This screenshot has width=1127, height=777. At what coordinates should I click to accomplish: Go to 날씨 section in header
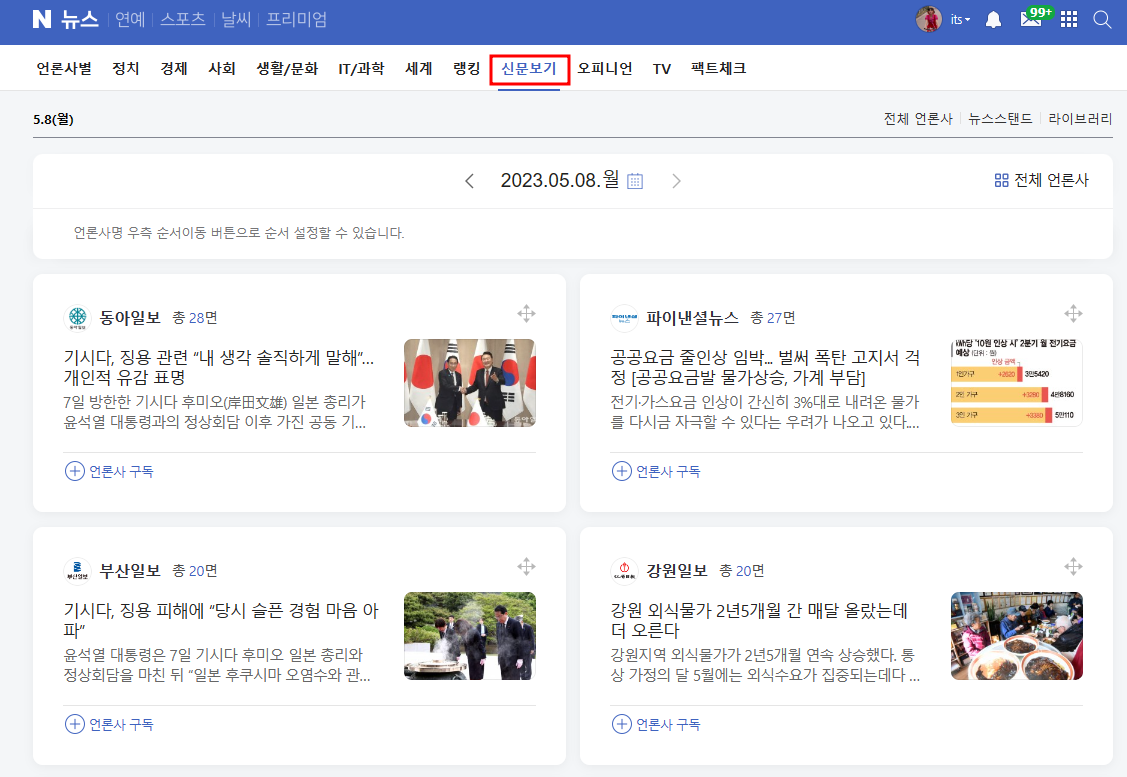point(236,19)
